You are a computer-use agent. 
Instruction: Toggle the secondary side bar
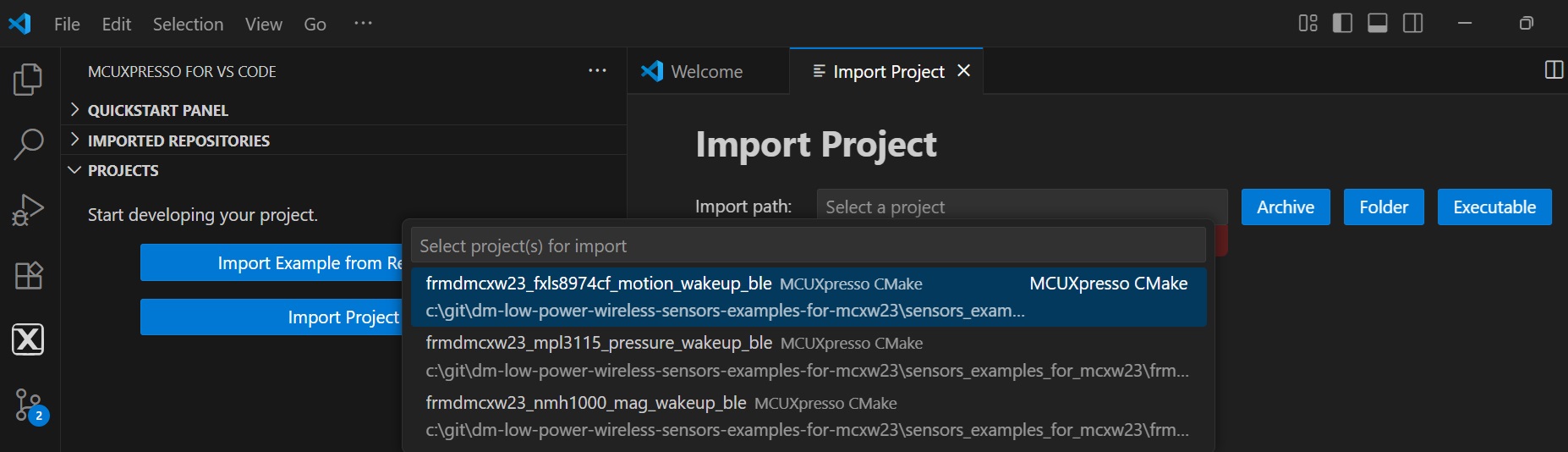[x=1413, y=24]
